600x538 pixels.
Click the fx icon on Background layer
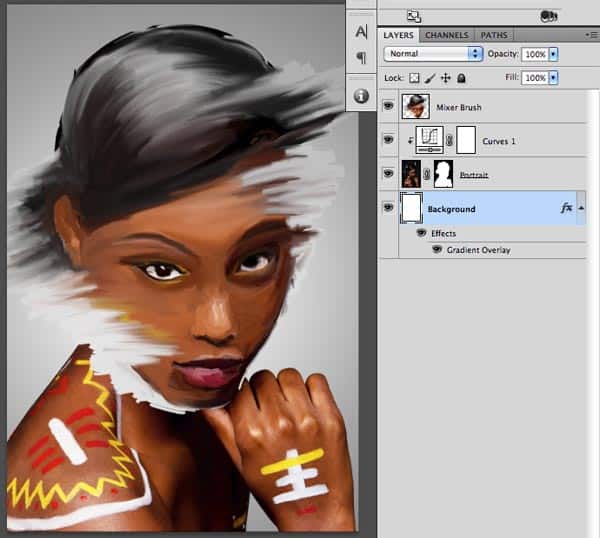coord(566,208)
